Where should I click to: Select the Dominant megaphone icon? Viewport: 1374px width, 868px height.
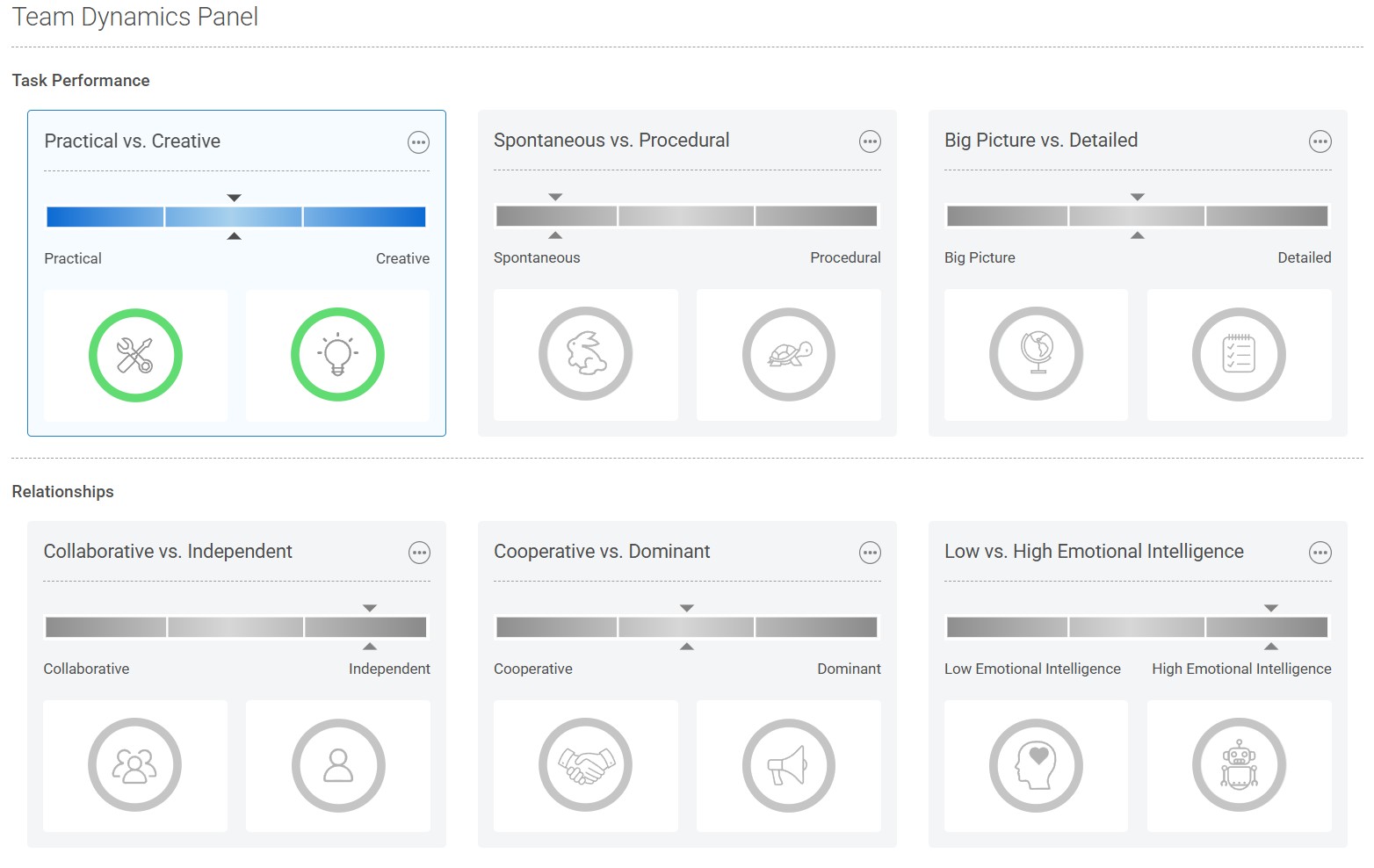(789, 765)
